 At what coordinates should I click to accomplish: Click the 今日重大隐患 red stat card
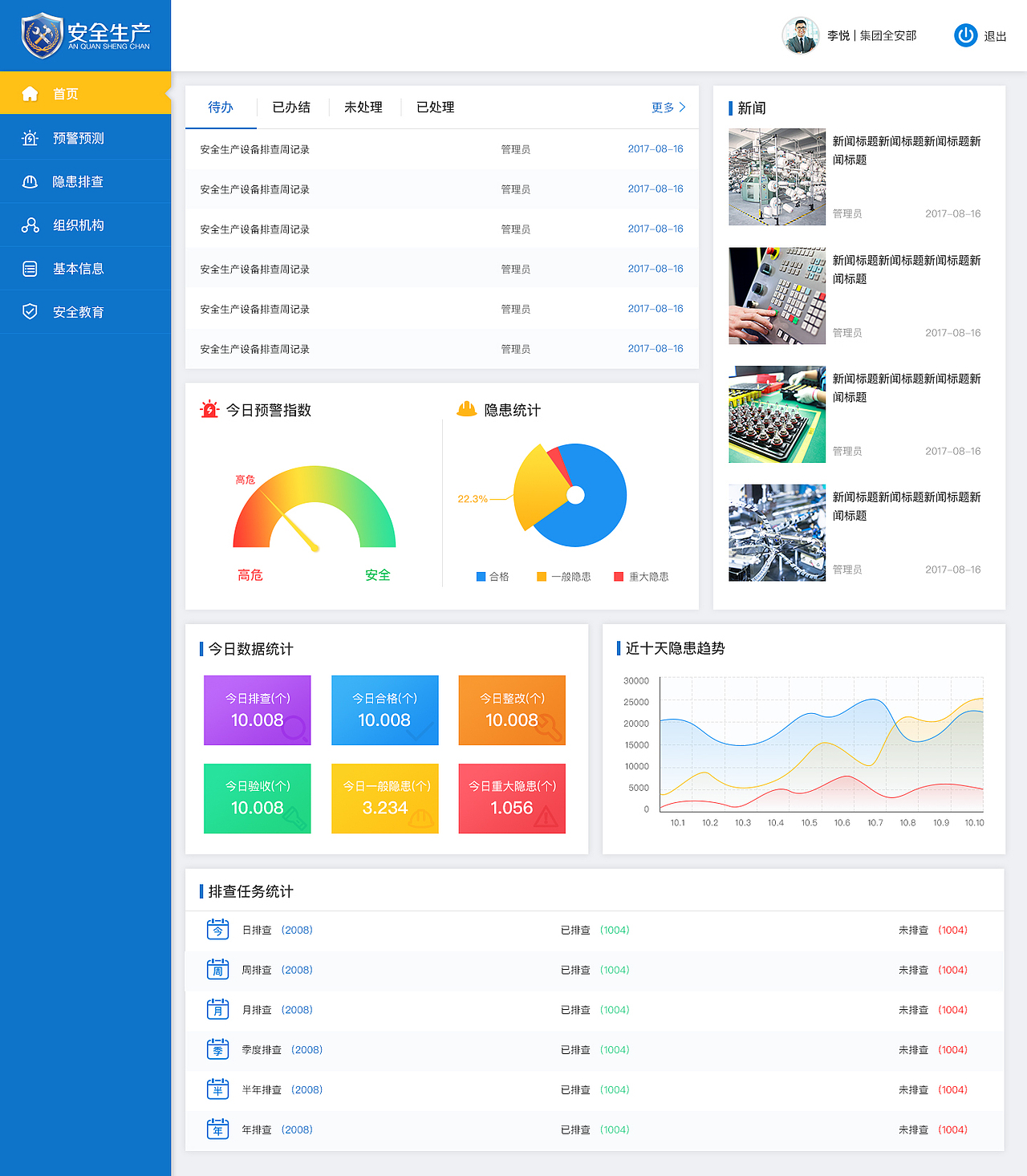point(512,798)
